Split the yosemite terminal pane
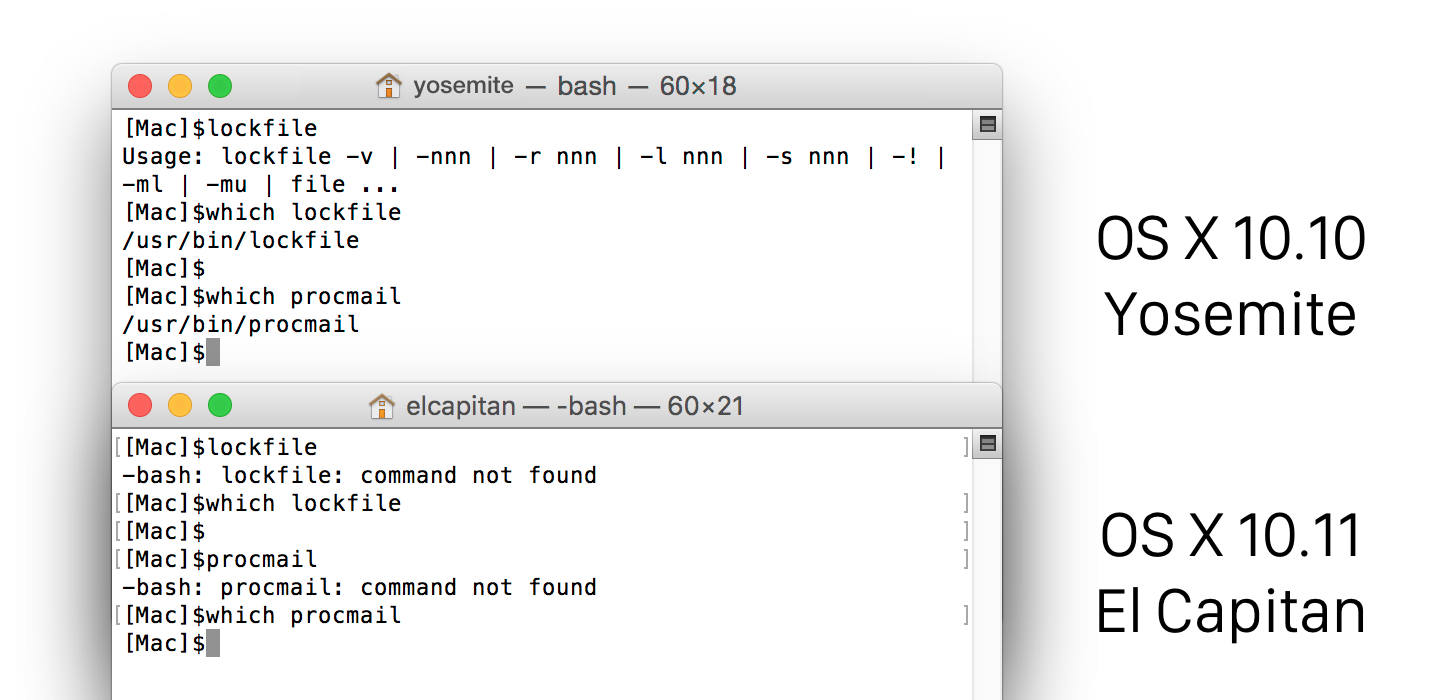 click(x=987, y=125)
